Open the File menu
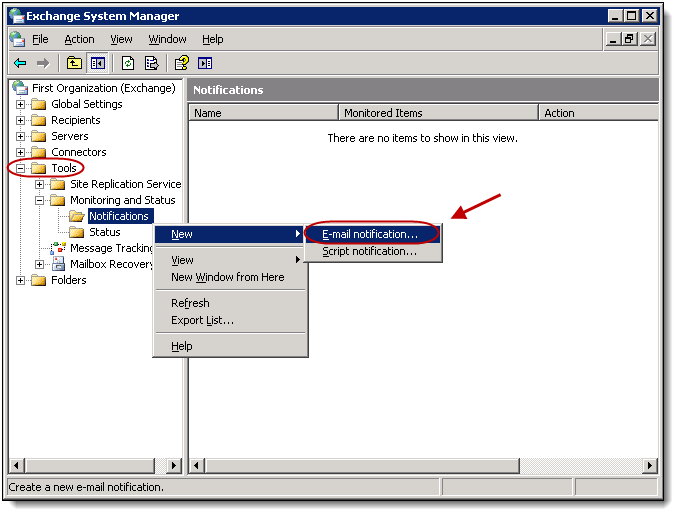681x518 pixels. tap(40, 40)
